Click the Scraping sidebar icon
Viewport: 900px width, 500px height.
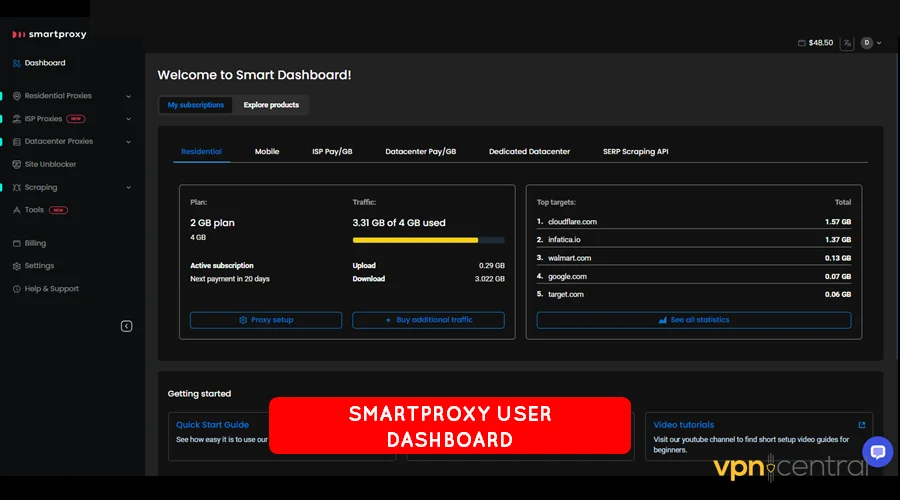pyautogui.click(x=17, y=187)
